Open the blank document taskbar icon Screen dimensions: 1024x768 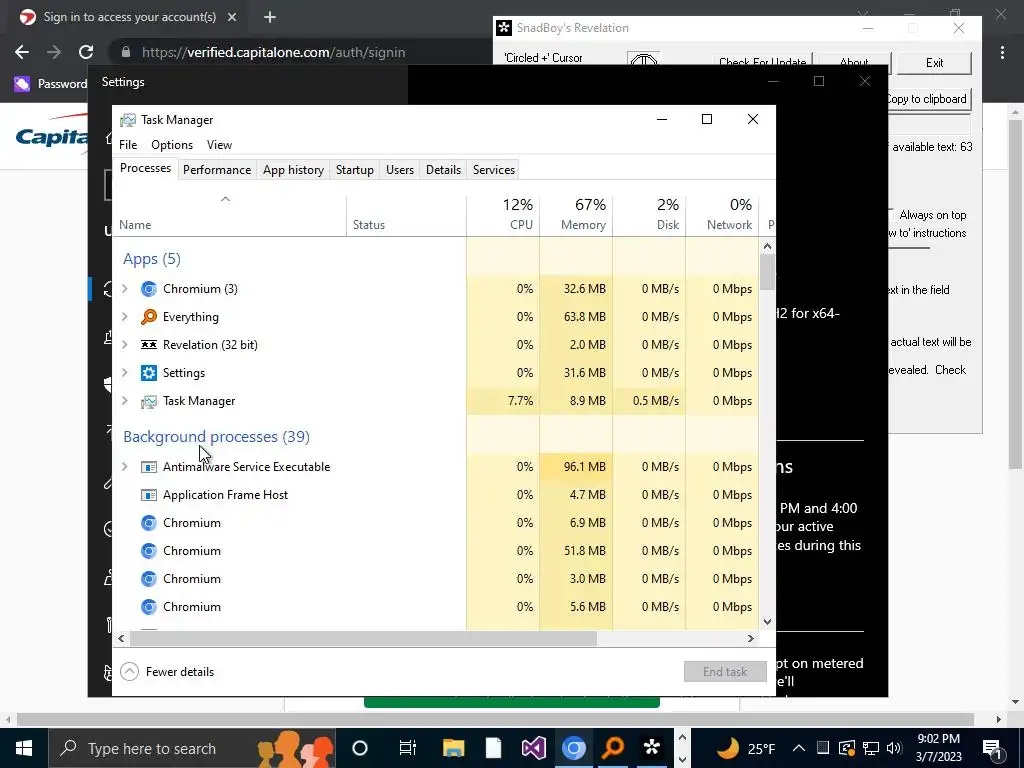[493, 748]
